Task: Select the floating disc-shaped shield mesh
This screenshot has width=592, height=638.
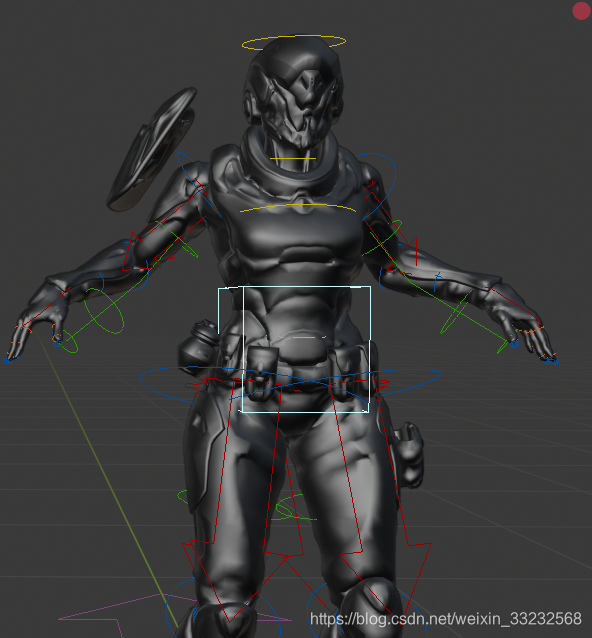Action: (151, 149)
